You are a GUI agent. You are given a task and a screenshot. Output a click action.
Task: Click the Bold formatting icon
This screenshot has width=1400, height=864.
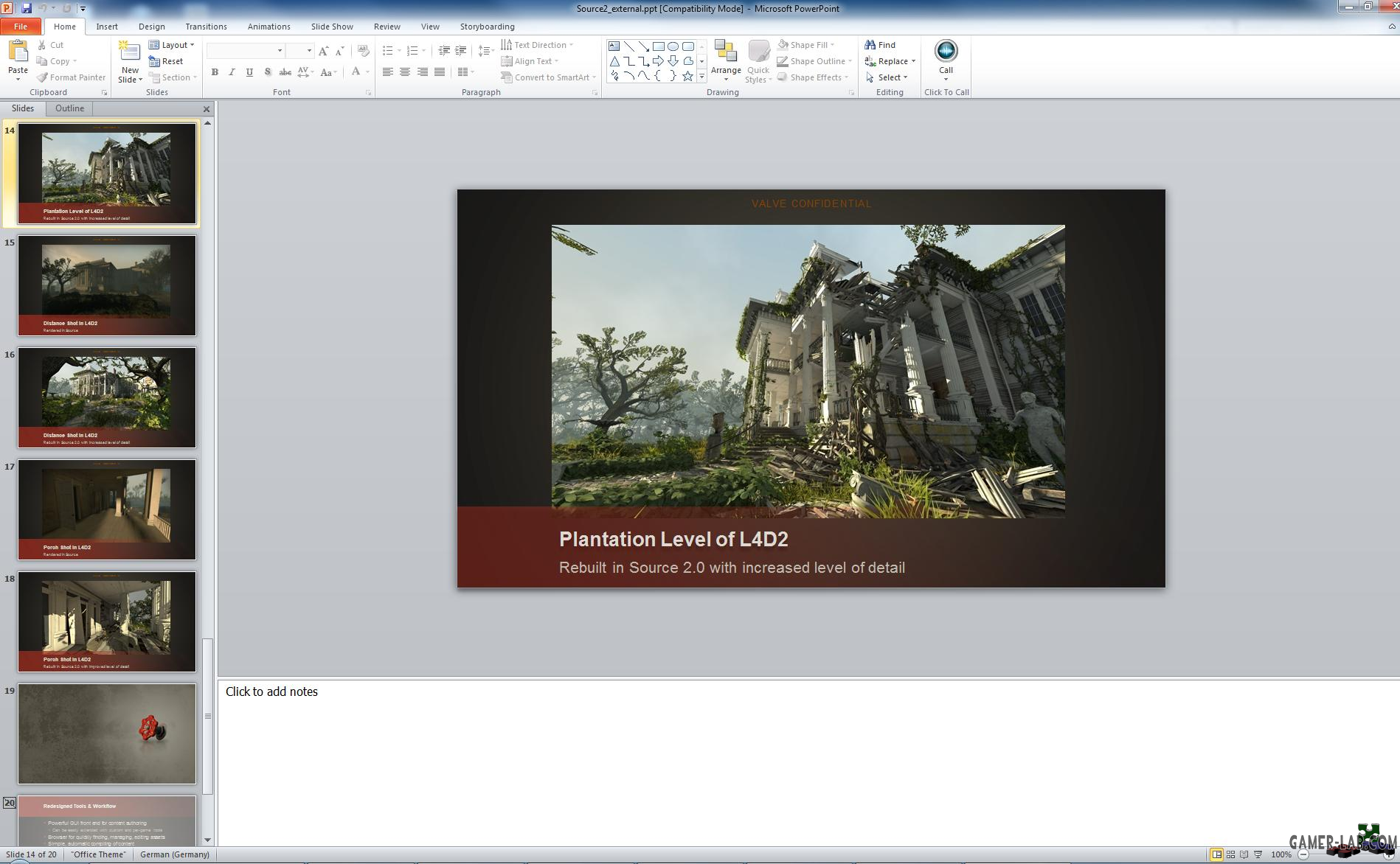[x=215, y=72]
